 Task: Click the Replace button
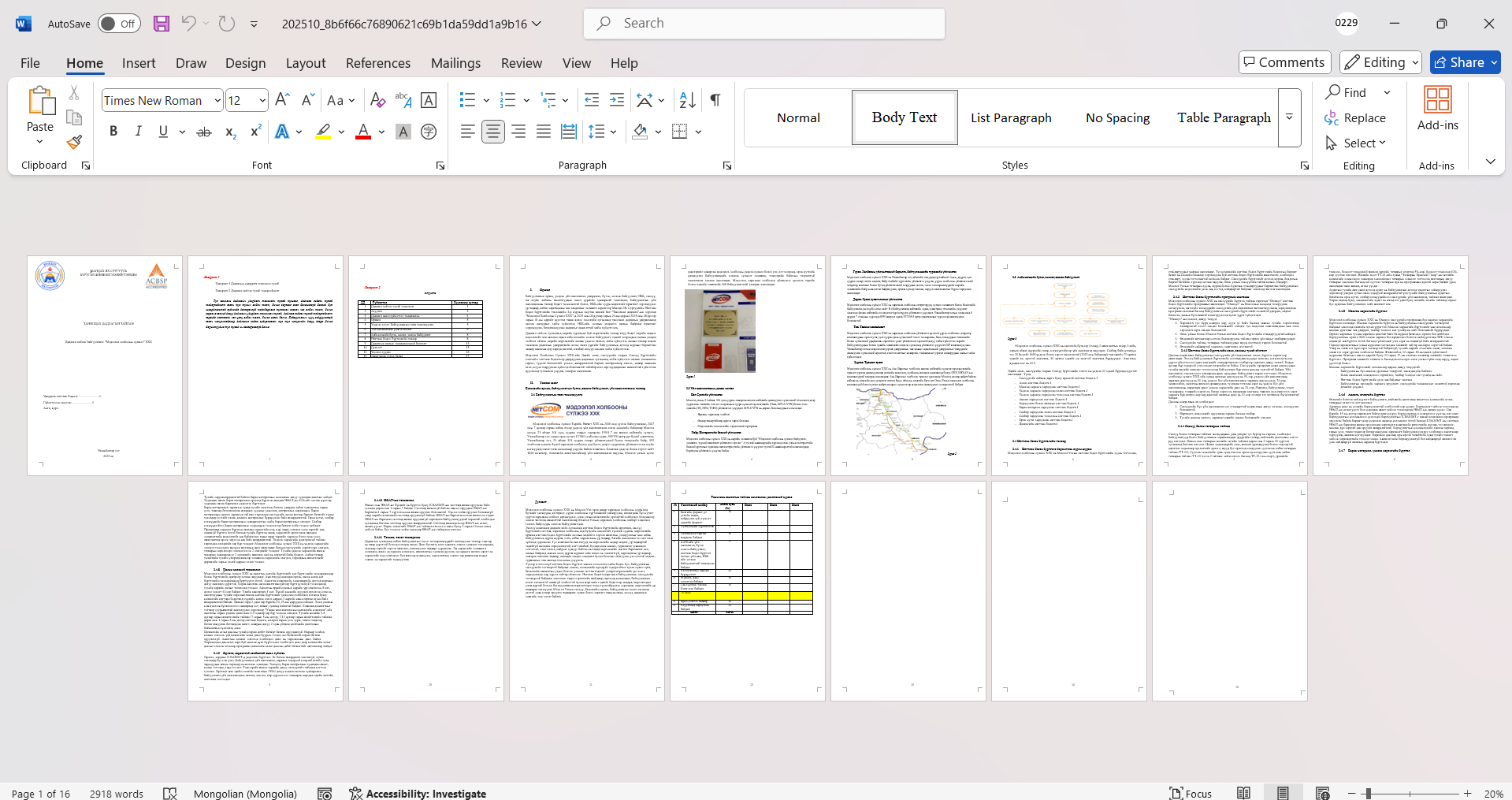click(1355, 117)
